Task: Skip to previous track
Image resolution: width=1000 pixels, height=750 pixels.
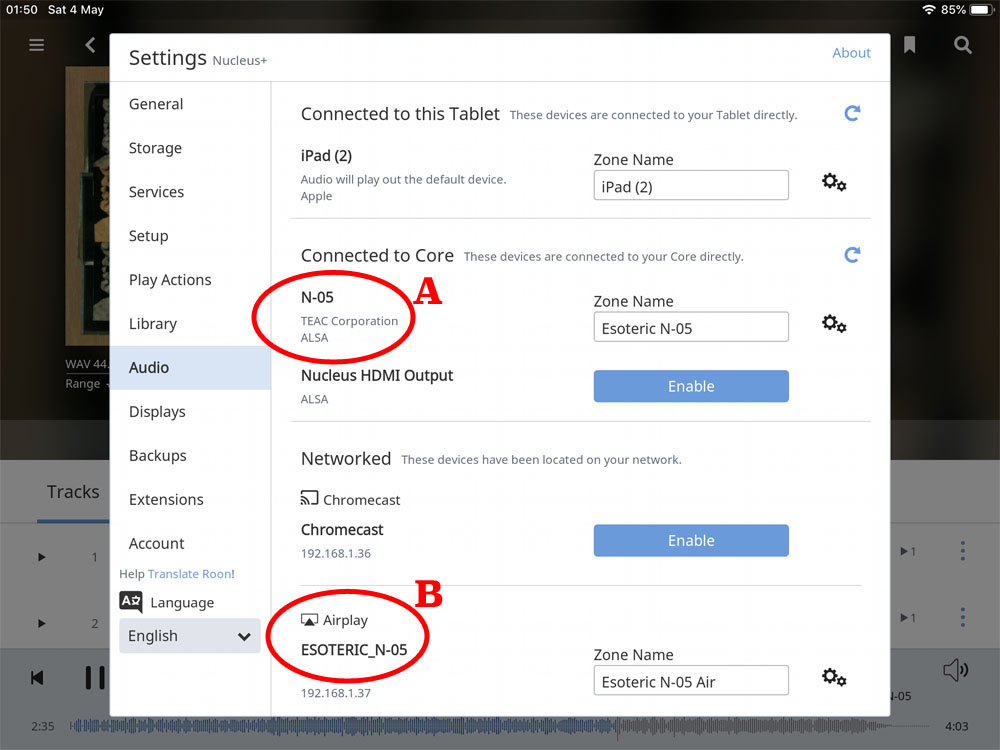Action: (x=37, y=678)
